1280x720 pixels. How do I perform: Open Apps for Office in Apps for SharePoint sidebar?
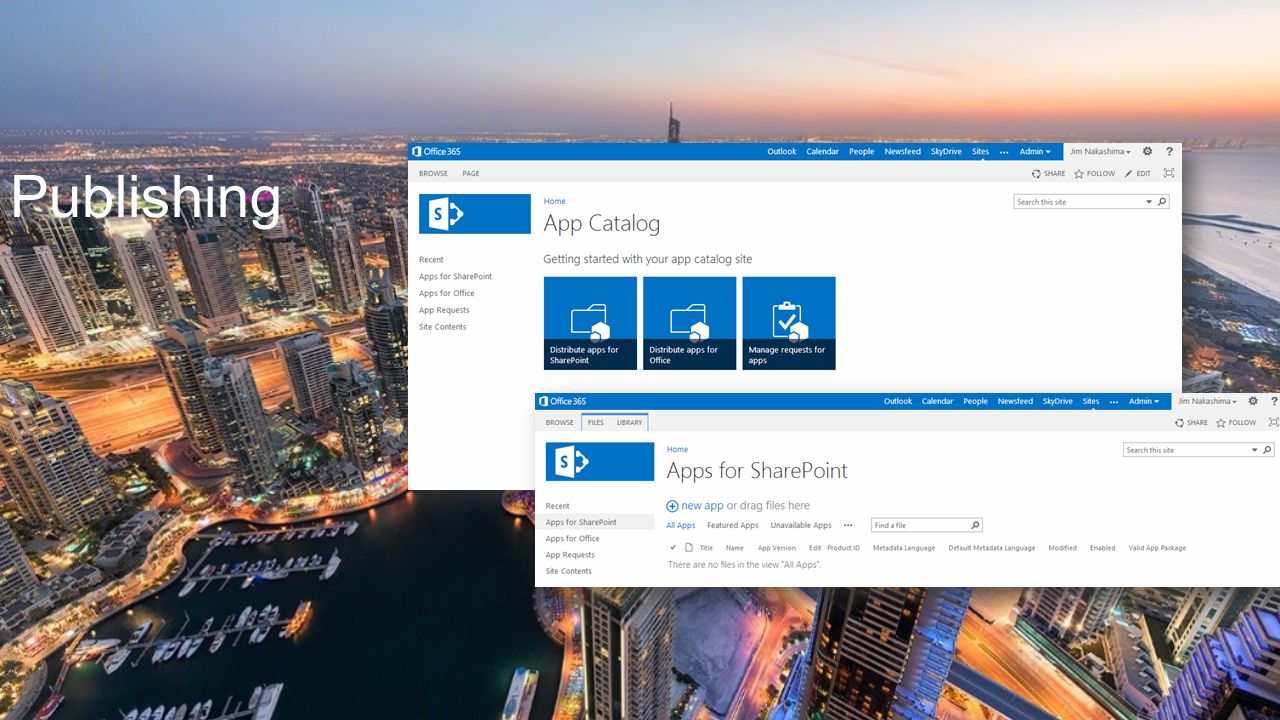click(x=573, y=539)
